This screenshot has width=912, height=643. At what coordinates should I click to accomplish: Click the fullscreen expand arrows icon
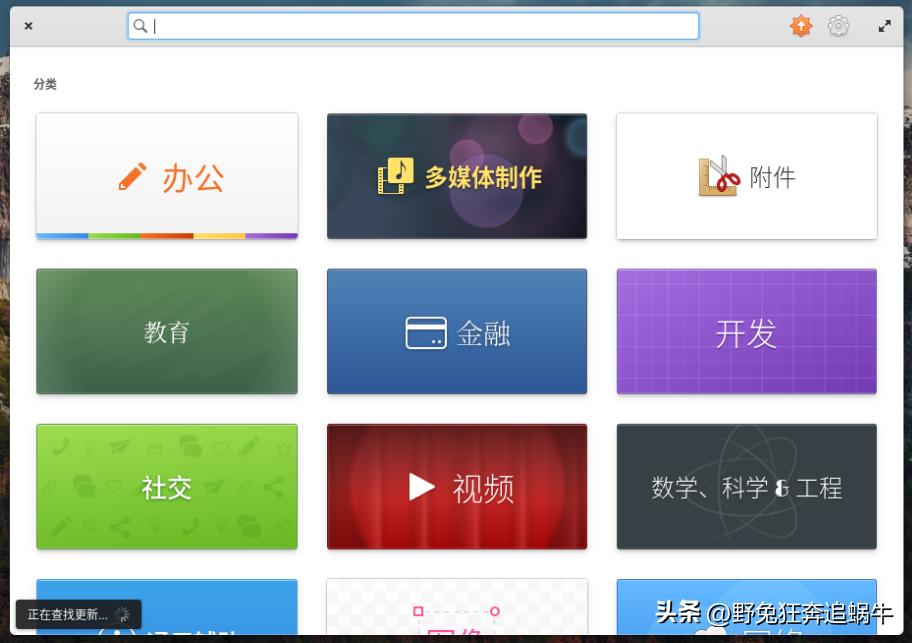click(x=884, y=25)
